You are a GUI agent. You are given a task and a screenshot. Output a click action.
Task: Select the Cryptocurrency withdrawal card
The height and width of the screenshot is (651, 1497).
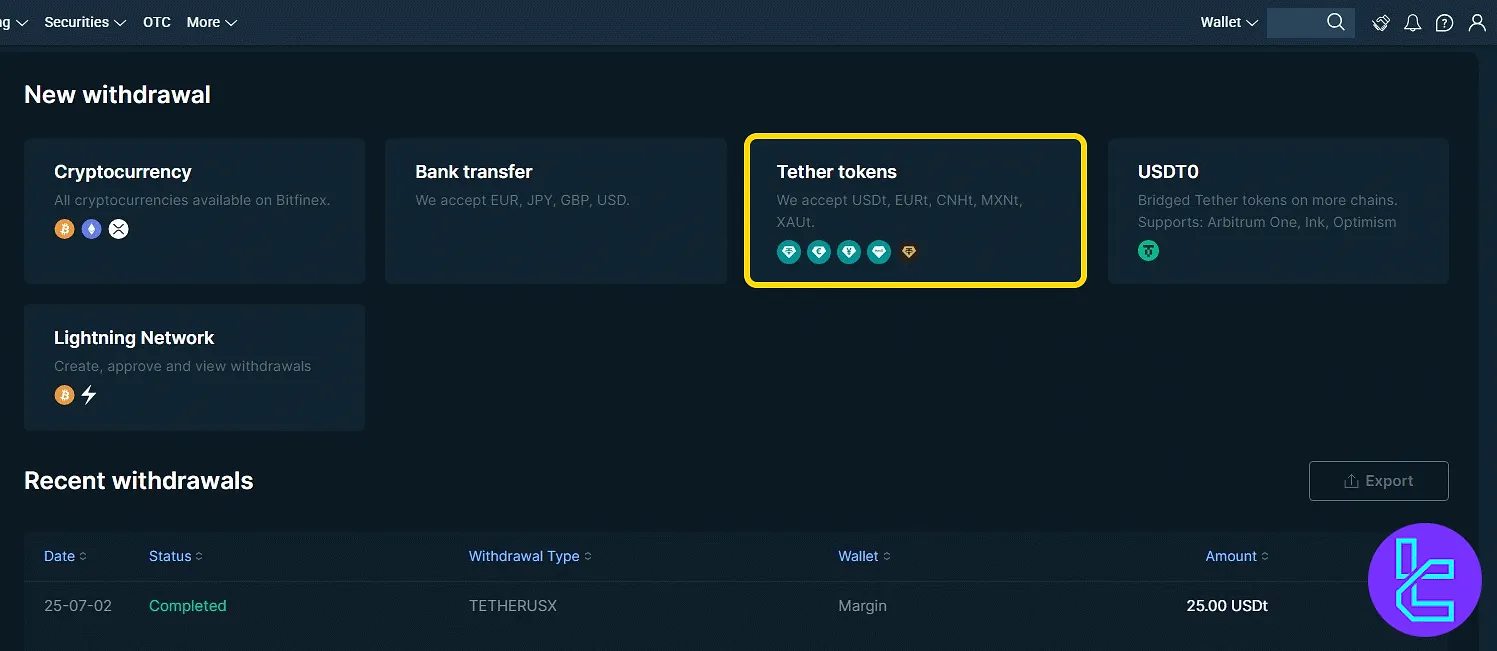pos(195,211)
